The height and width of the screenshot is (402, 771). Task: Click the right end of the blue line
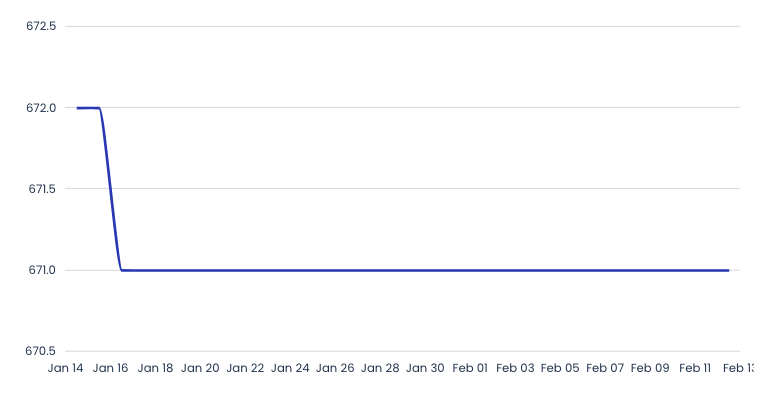click(x=728, y=270)
